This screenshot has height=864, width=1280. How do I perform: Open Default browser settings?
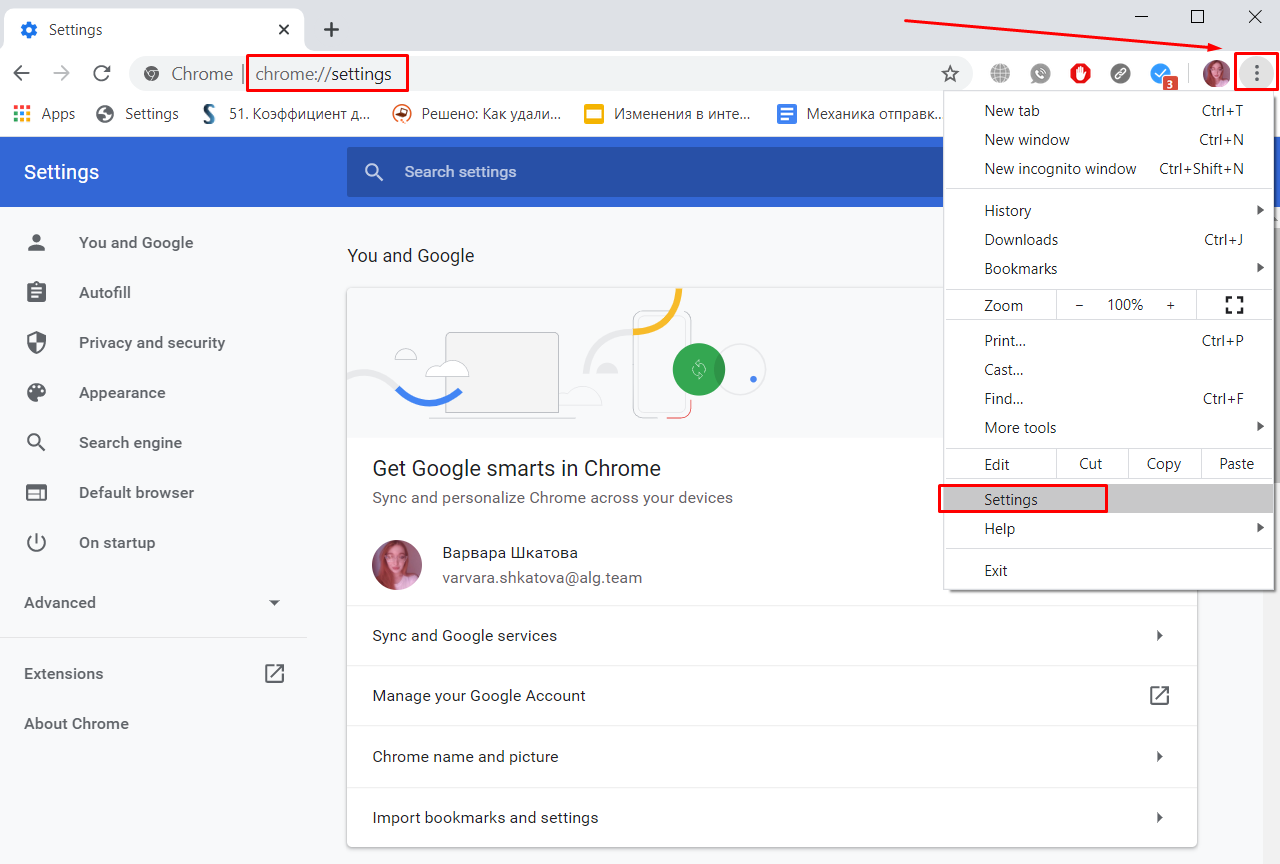(136, 492)
